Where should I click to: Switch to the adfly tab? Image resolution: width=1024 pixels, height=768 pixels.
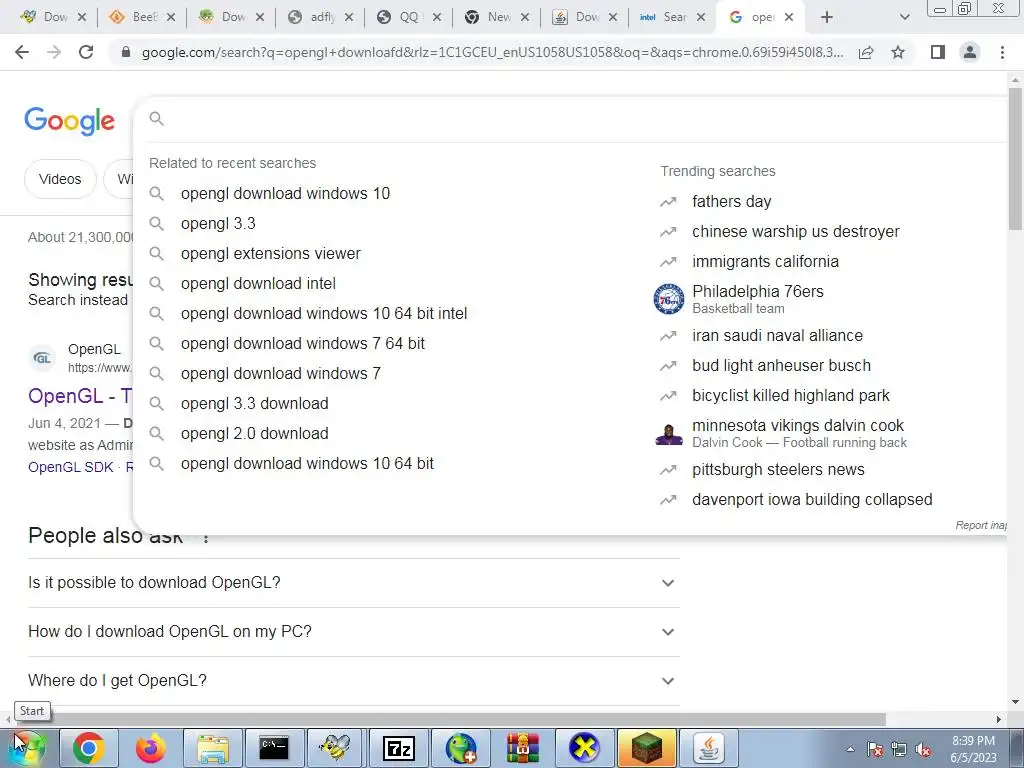click(x=320, y=17)
